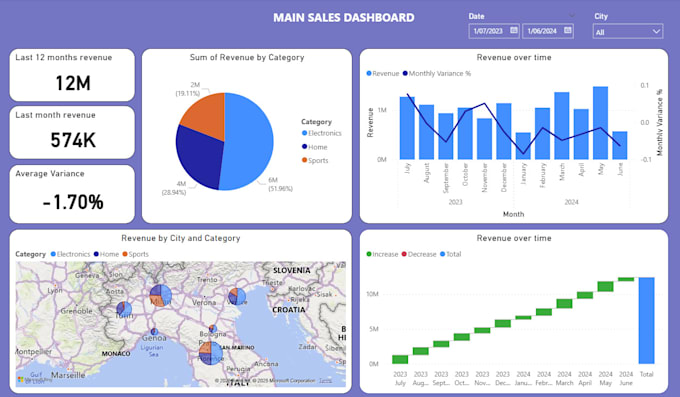
Task: Click Sports in the map legend
Action: (136, 254)
